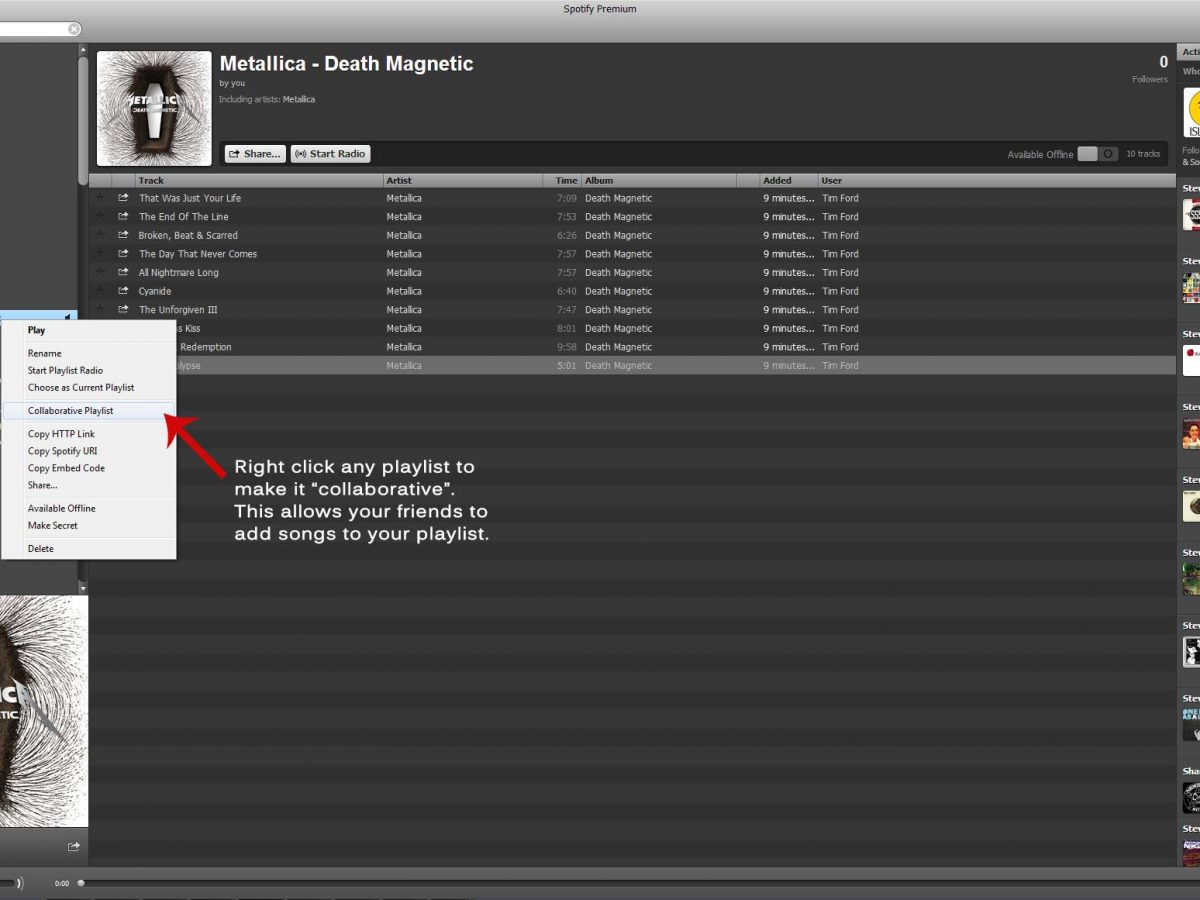
Task: Click the share icon below the now-playing artwork
Action: tap(73, 847)
